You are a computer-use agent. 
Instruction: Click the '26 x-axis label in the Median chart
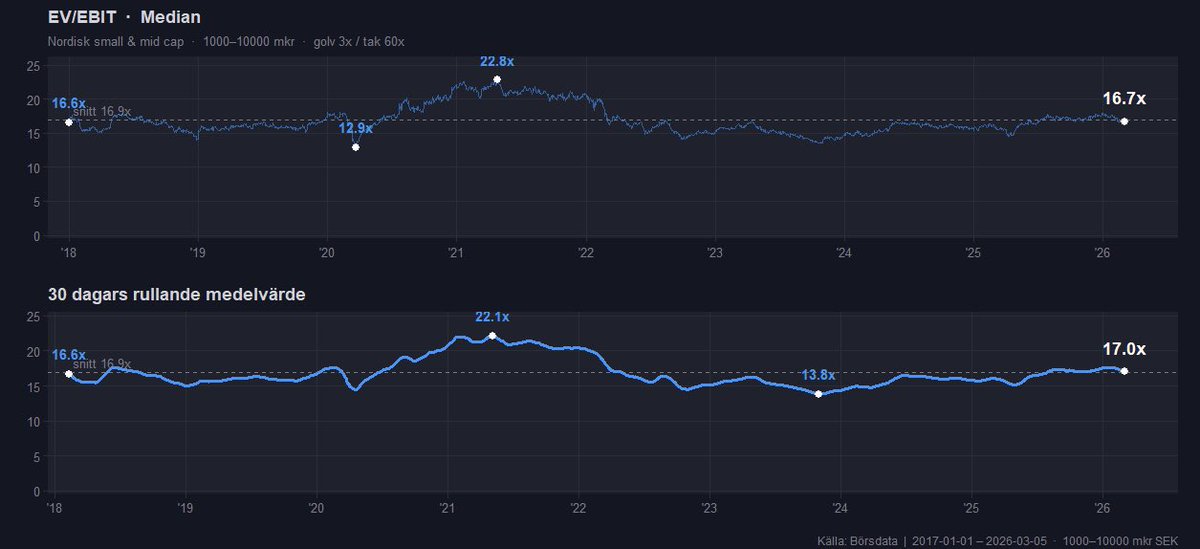click(1102, 252)
